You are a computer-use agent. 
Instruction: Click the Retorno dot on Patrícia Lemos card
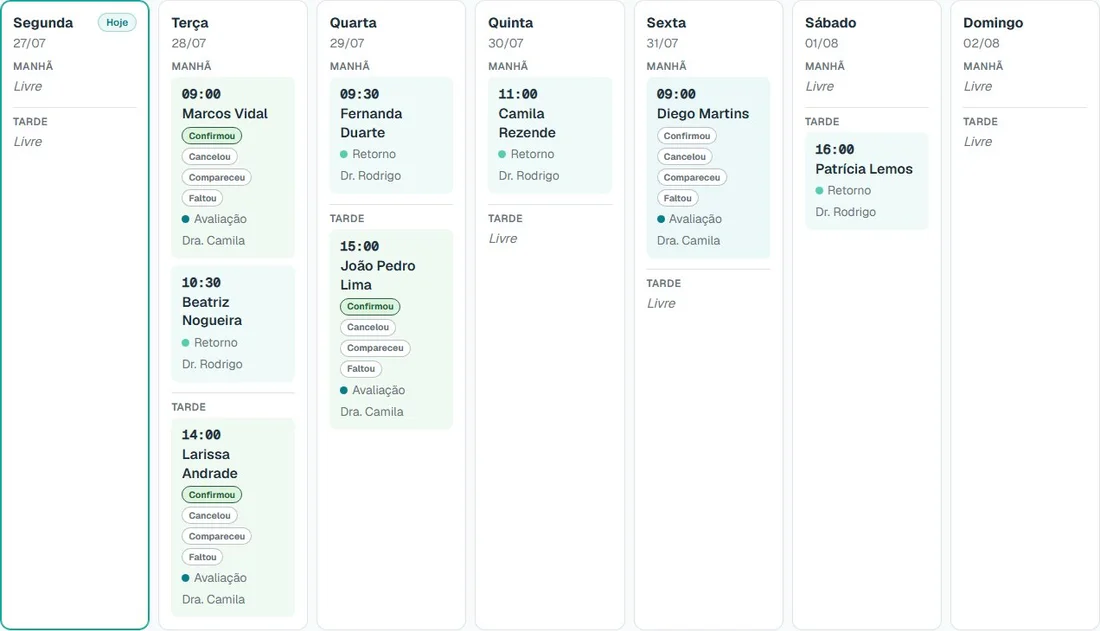coord(819,190)
